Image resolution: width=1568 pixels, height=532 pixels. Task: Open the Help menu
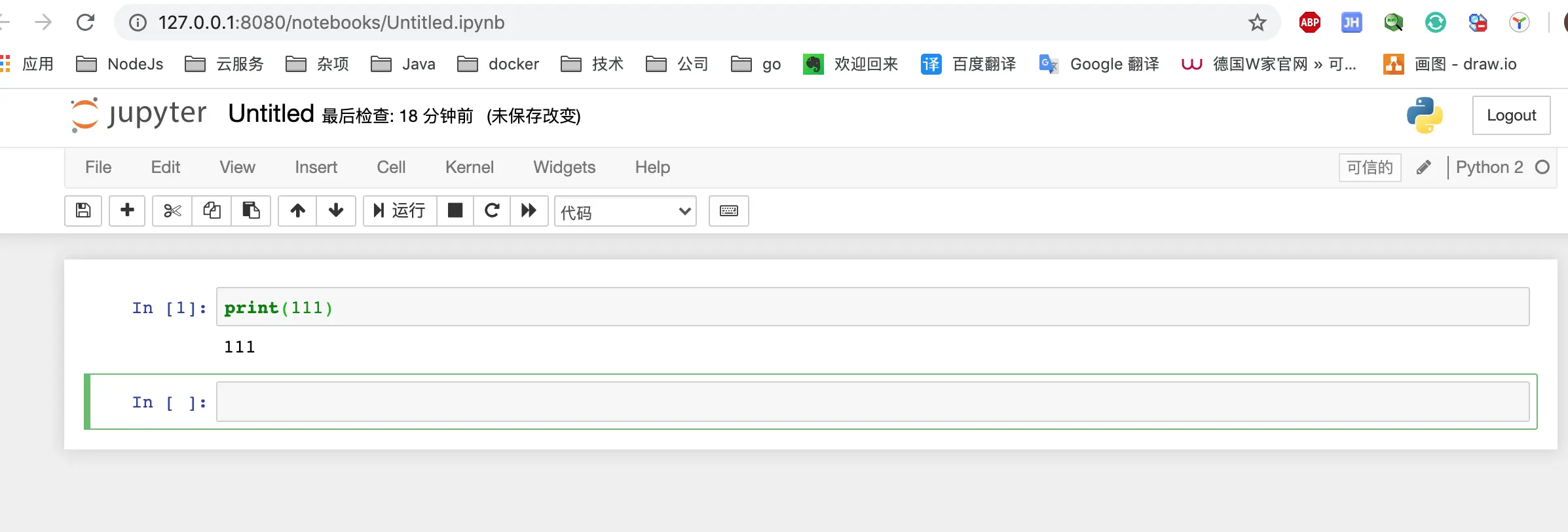(x=652, y=168)
